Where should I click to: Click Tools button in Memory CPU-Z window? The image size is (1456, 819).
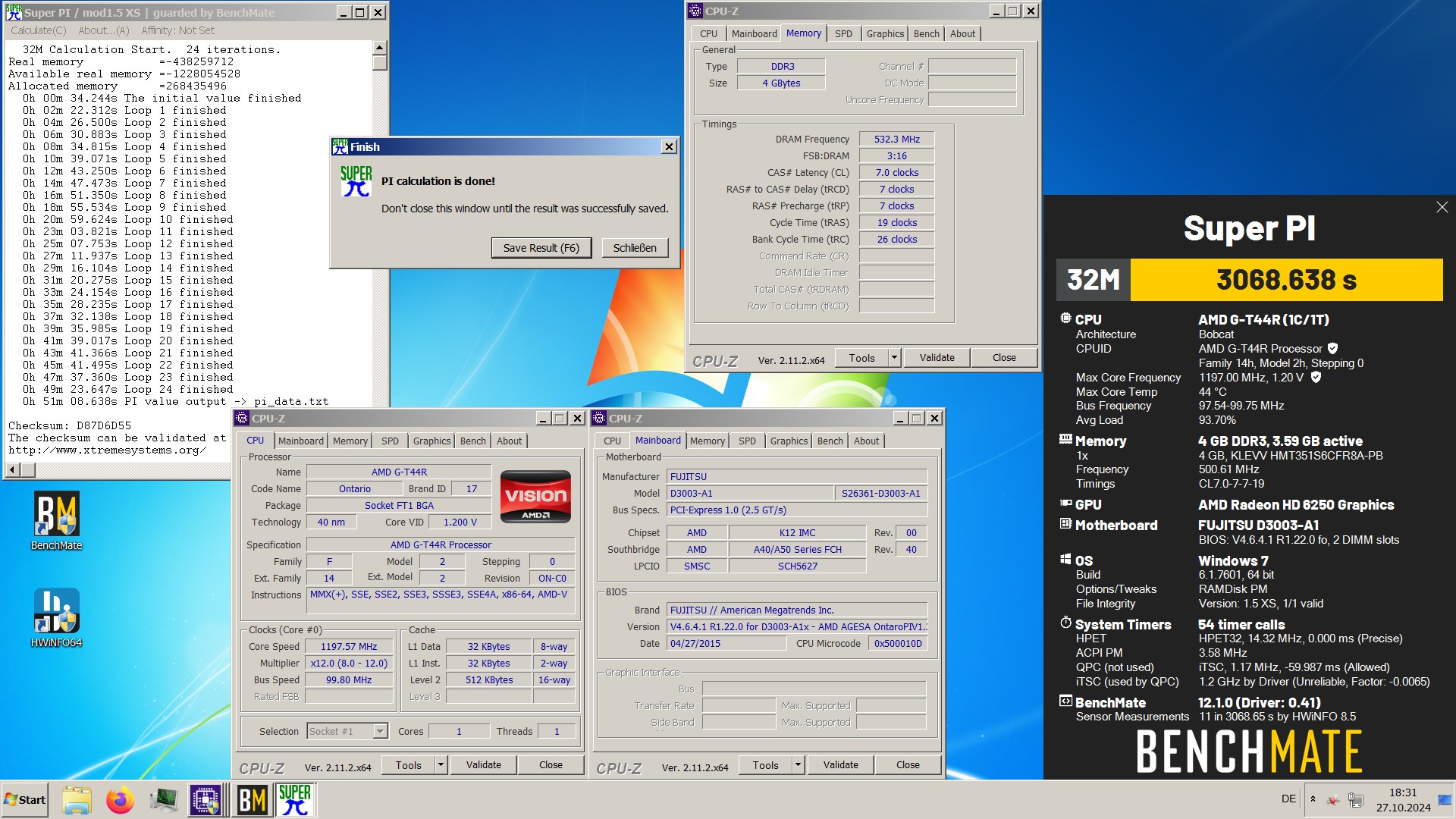click(861, 358)
